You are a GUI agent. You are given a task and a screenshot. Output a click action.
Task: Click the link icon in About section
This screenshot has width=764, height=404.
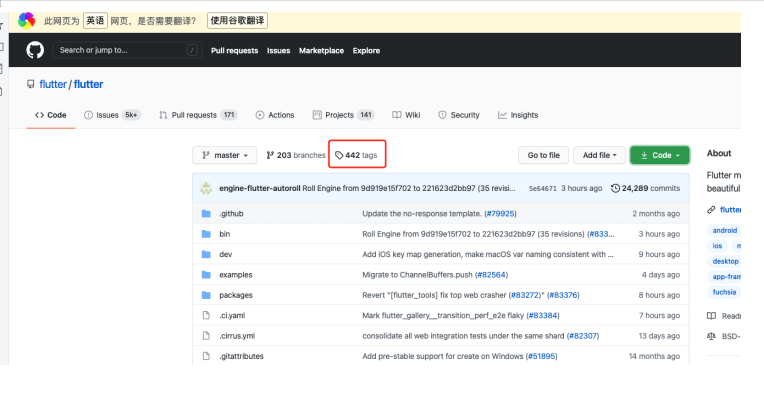pyautogui.click(x=711, y=210)
